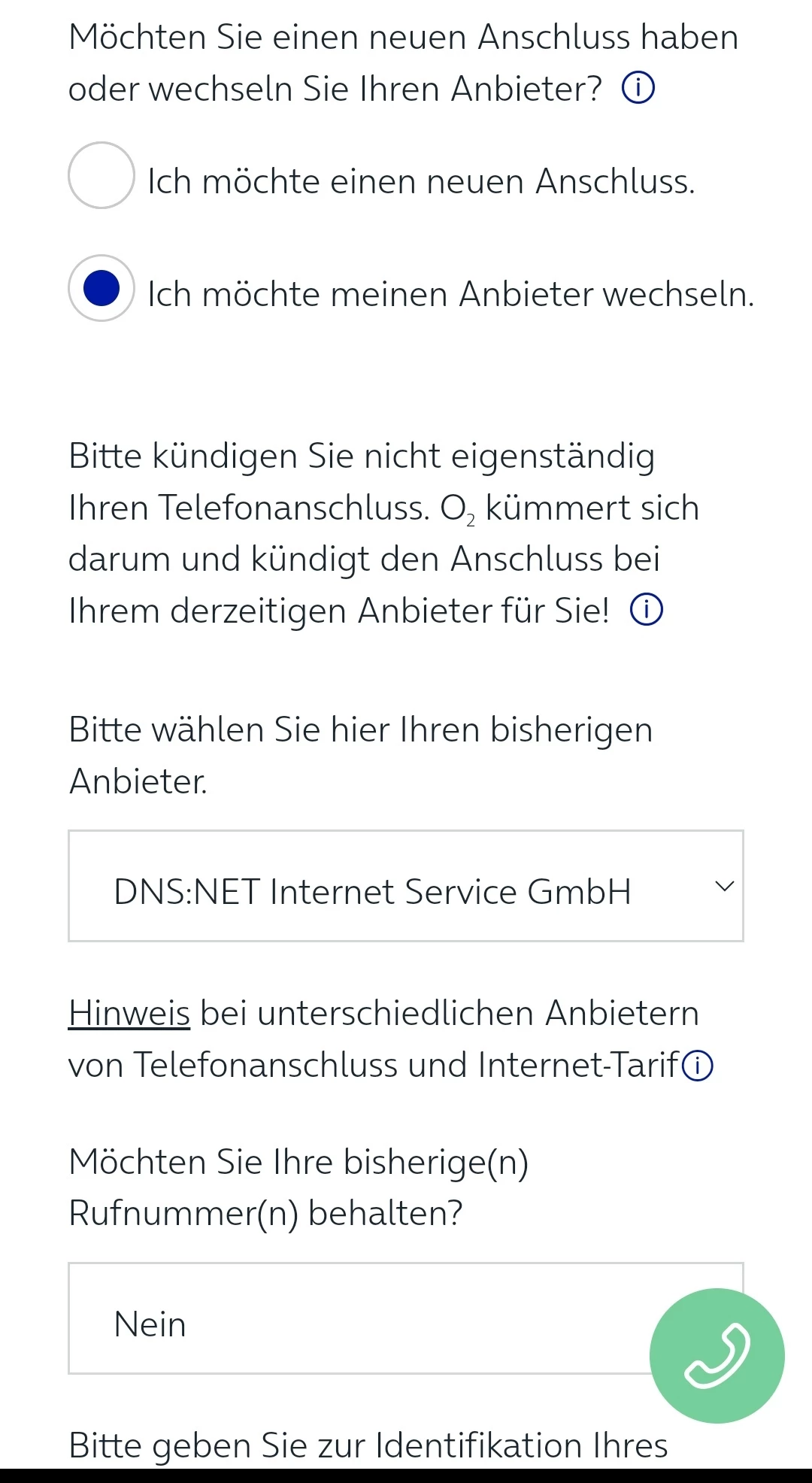Tap 'von Telefonanschluss und Internet-Tarif' text line
812x1483 pixels.
373,1065
